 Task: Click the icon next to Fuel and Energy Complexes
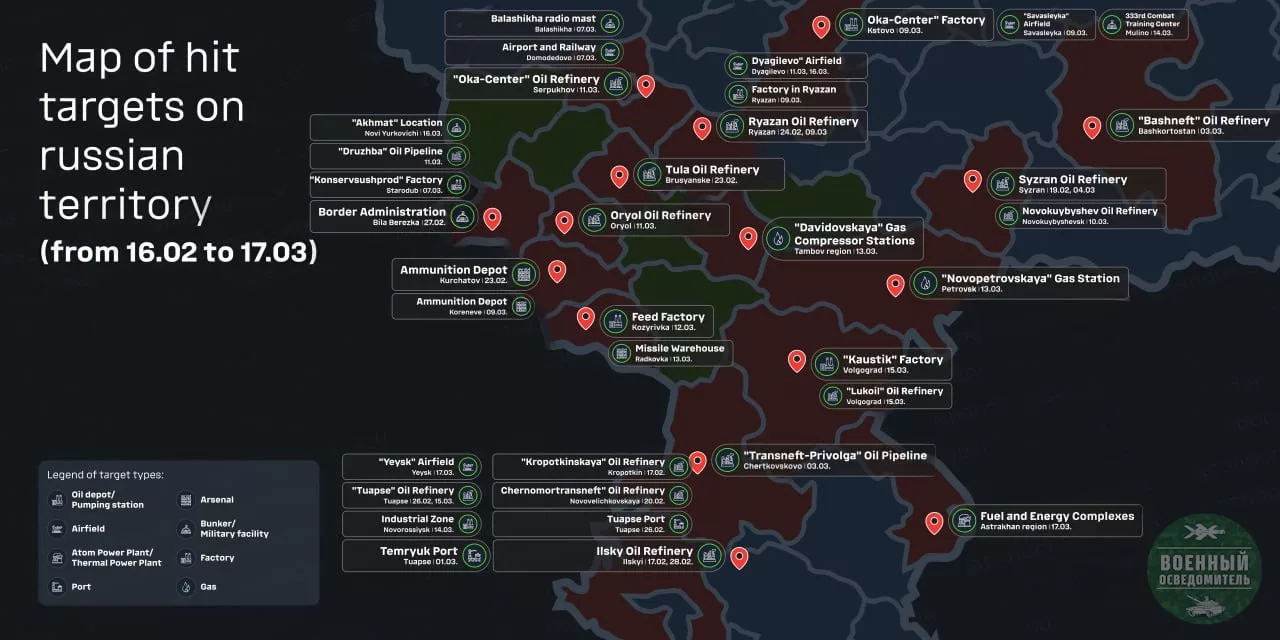(963, 520)
